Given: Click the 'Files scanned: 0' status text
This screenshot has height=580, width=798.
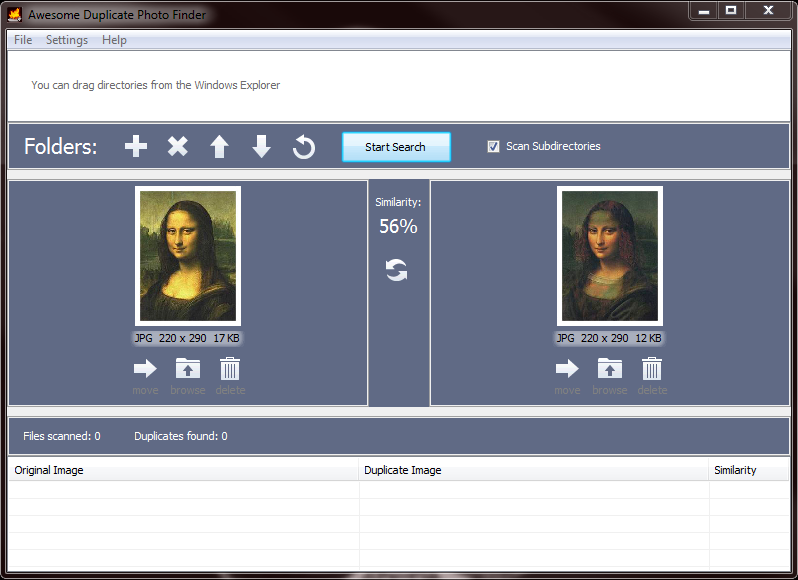Looking at the screenshot, I should coord(62,436).
